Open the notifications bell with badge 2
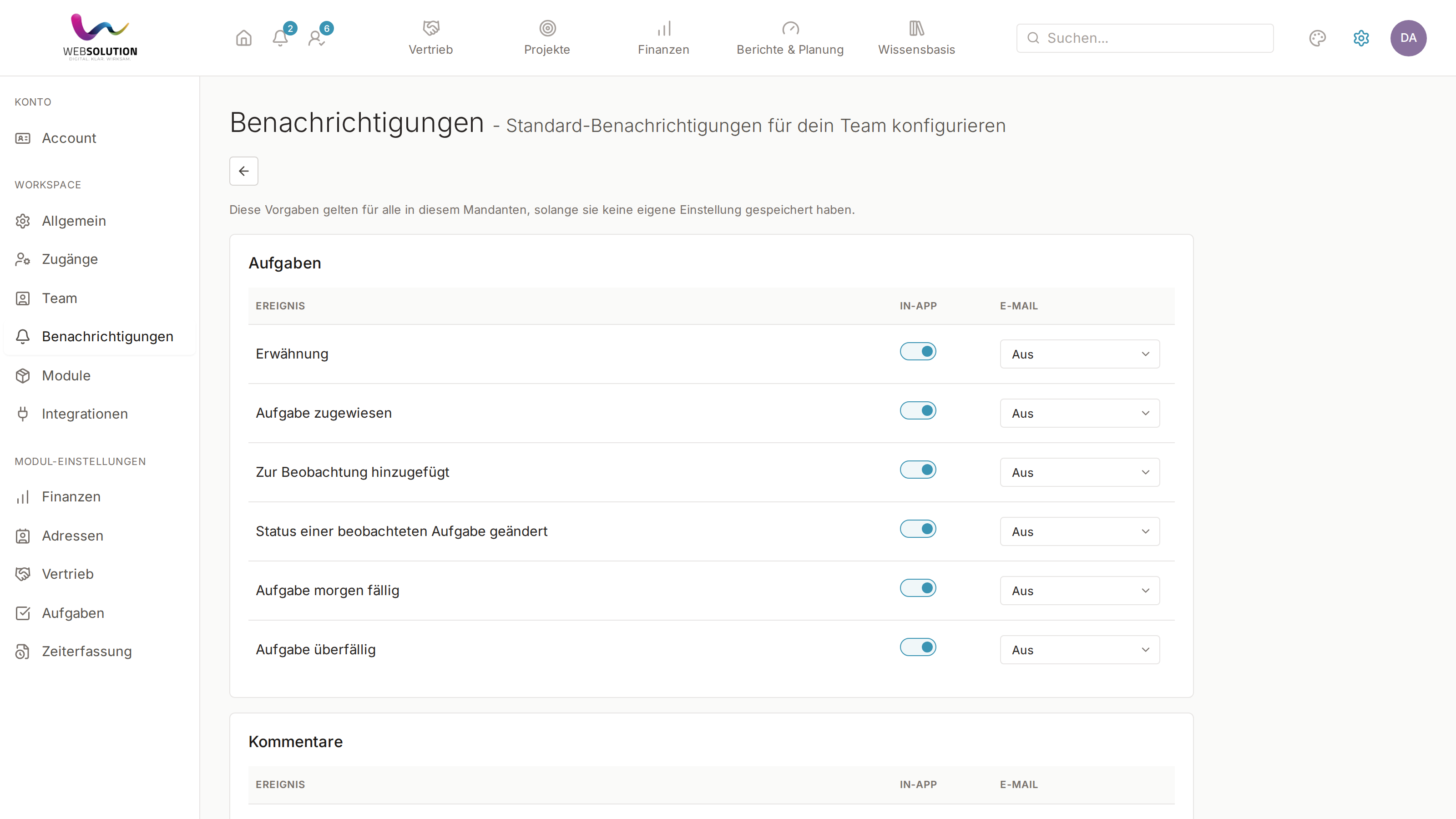The image size is (1456, 819). pos(280,38)
